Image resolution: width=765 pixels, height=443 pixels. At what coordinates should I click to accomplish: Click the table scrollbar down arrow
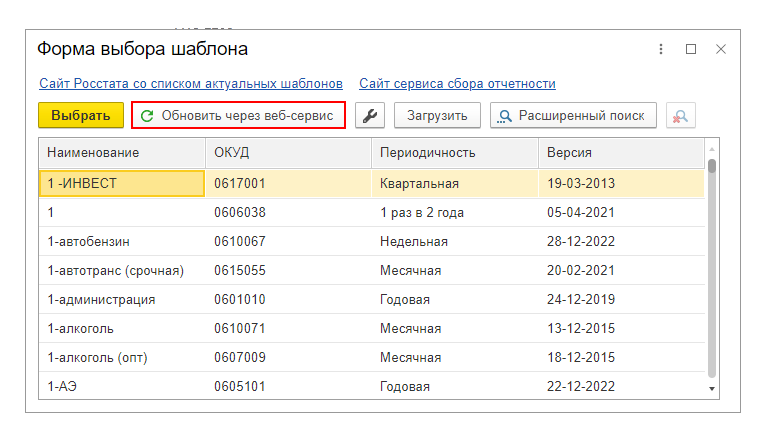click(712, 389)
